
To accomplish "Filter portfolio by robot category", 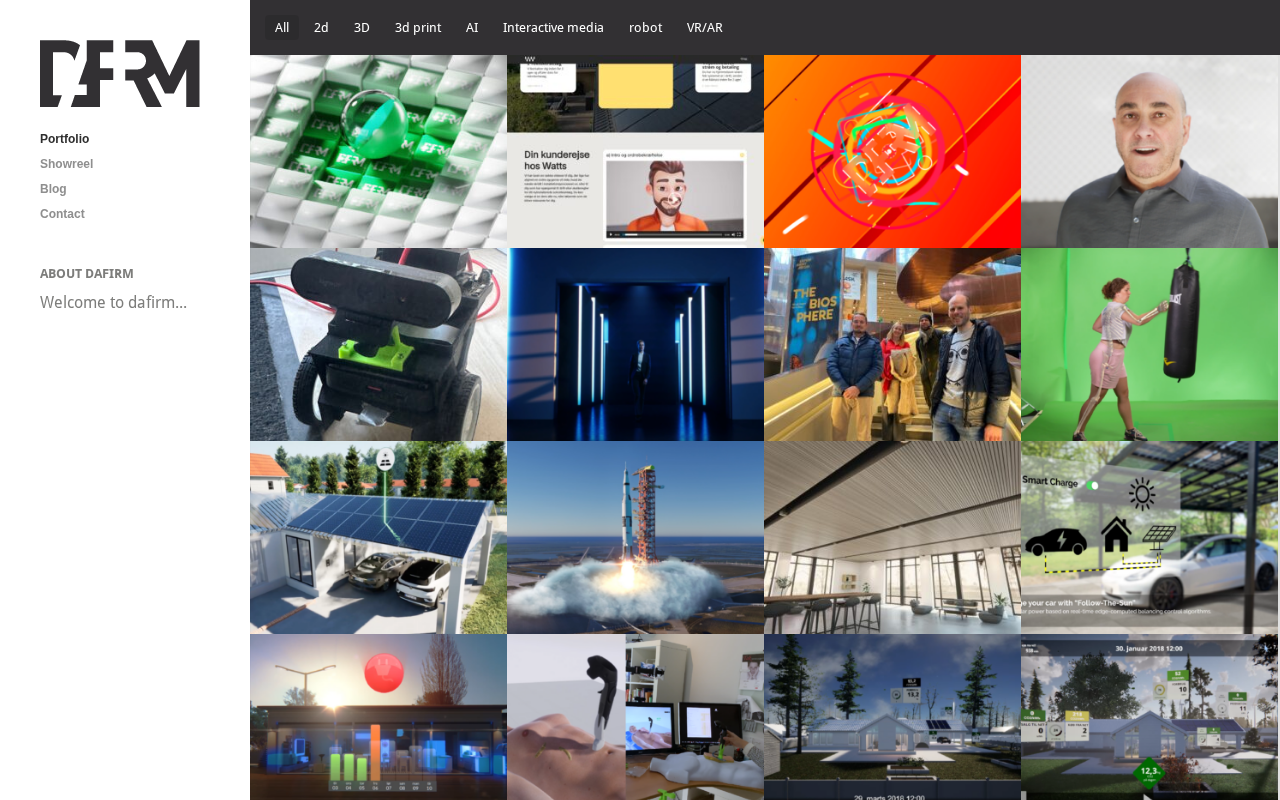I will pyautogui.click(x=645, y=28).
